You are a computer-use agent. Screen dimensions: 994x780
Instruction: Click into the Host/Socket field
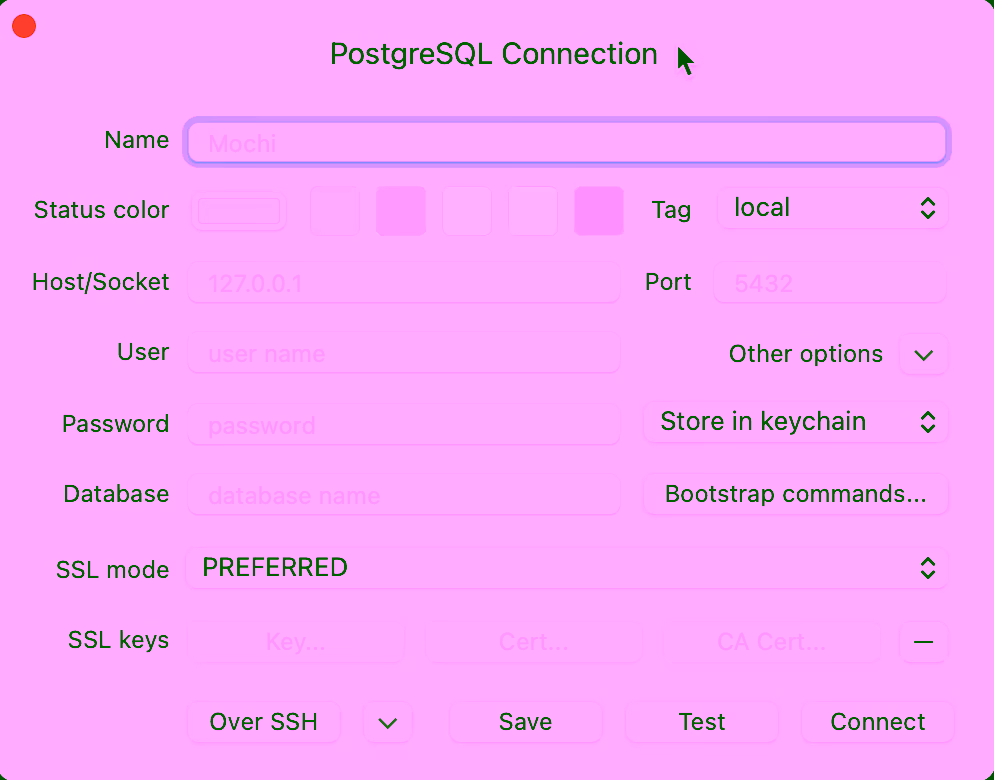[404, 284]
